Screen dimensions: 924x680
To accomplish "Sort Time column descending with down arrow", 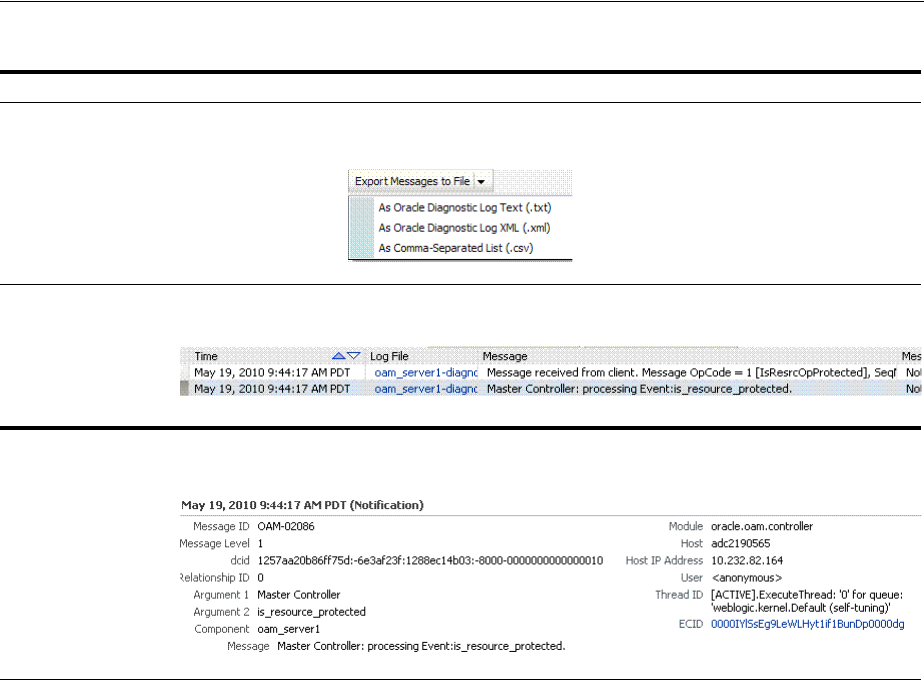I will click(x=354, y=356).
